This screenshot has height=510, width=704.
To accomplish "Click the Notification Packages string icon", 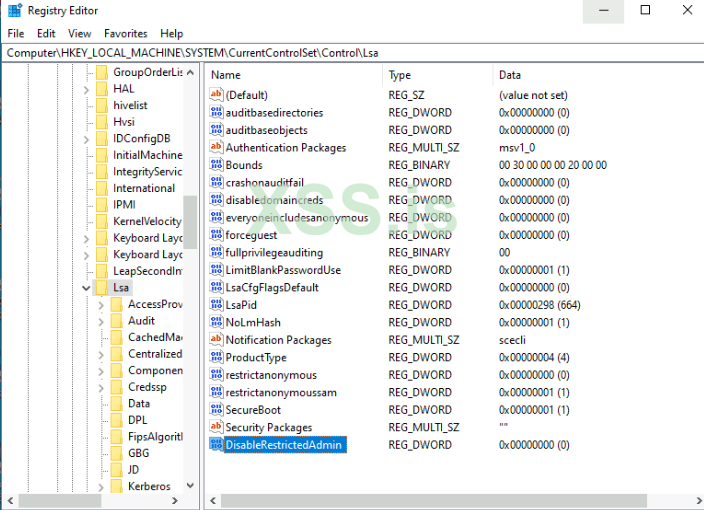I will 216,339.
